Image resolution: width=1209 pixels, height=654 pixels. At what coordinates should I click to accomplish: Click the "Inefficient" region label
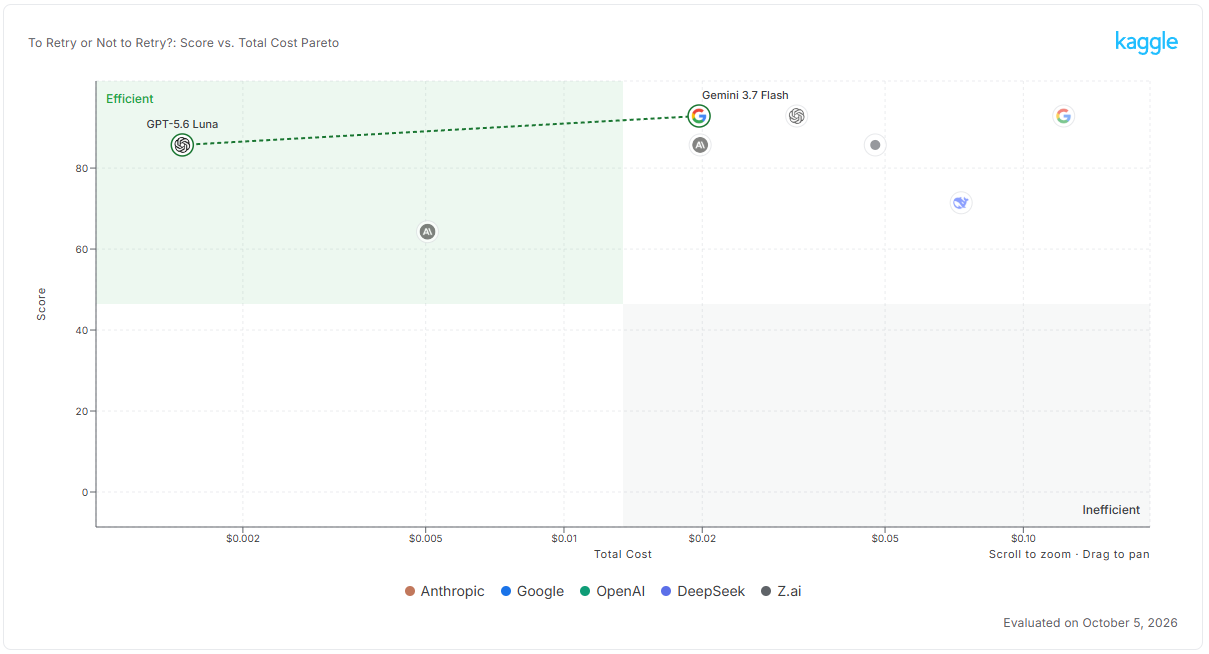pyautogui.click(x=1111, y=510)
